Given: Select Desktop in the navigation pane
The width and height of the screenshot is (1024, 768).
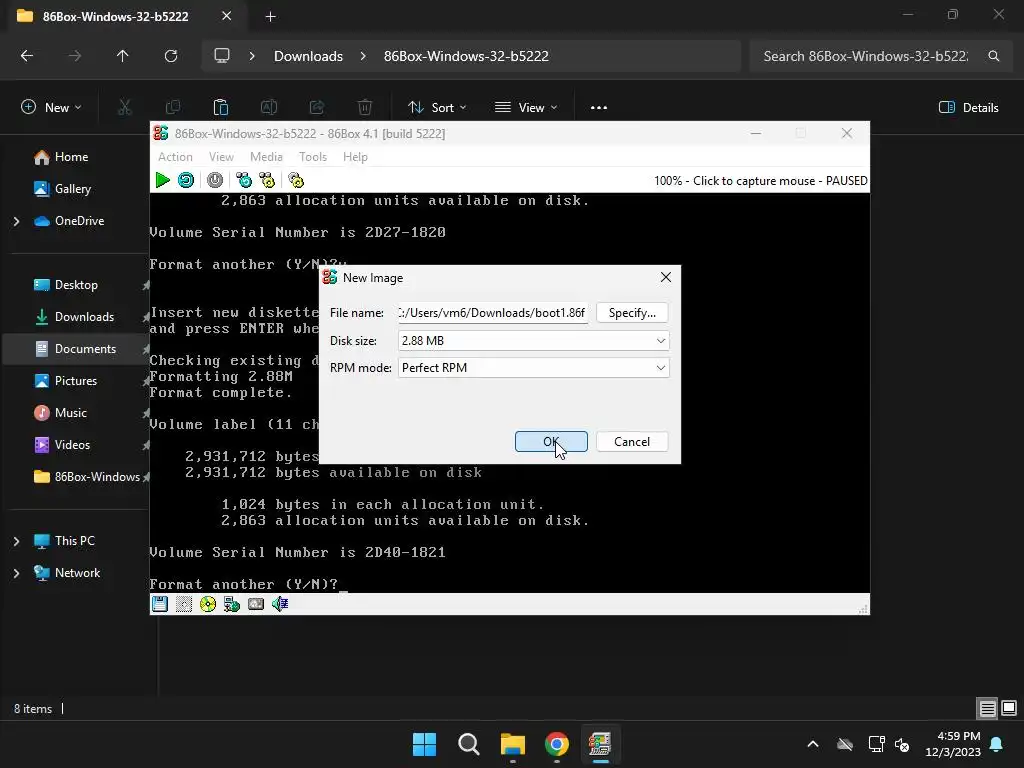Looking at the screenshot, I should pyautogui.click(x=76, y=285).
